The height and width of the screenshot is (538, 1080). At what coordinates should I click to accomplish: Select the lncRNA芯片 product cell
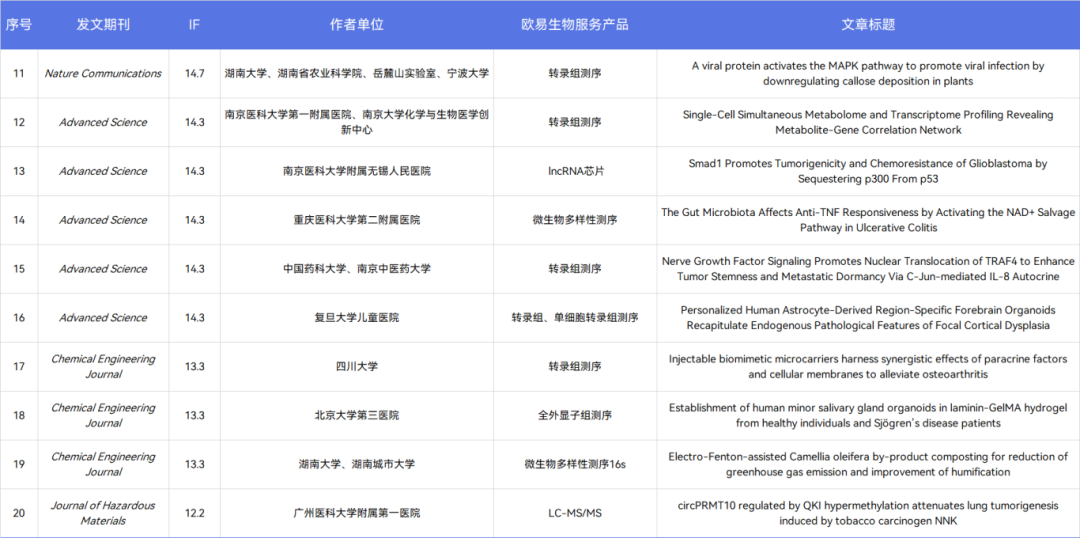(x=575, y=172)
